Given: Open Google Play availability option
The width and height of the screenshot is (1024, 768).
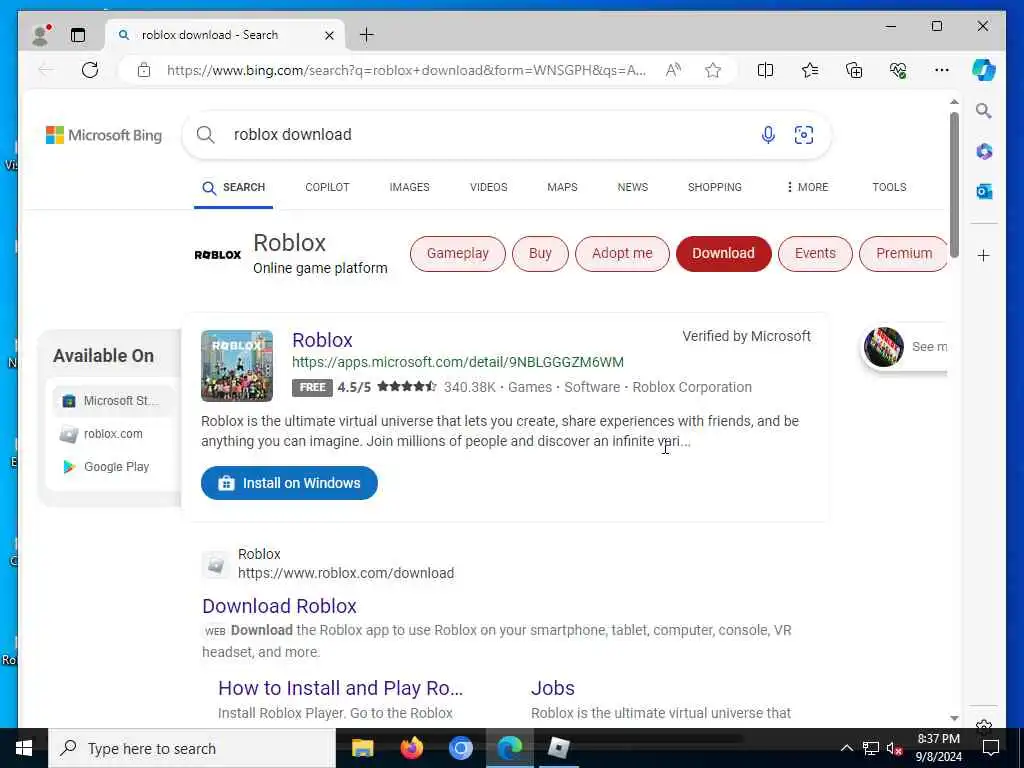Looking at the screenshot, I should pos(106,467).
